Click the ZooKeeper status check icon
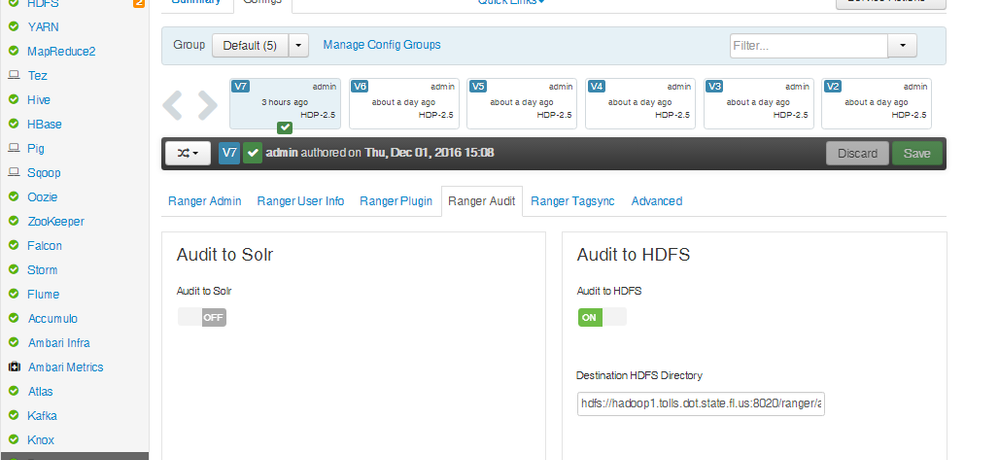 [13, 221]
